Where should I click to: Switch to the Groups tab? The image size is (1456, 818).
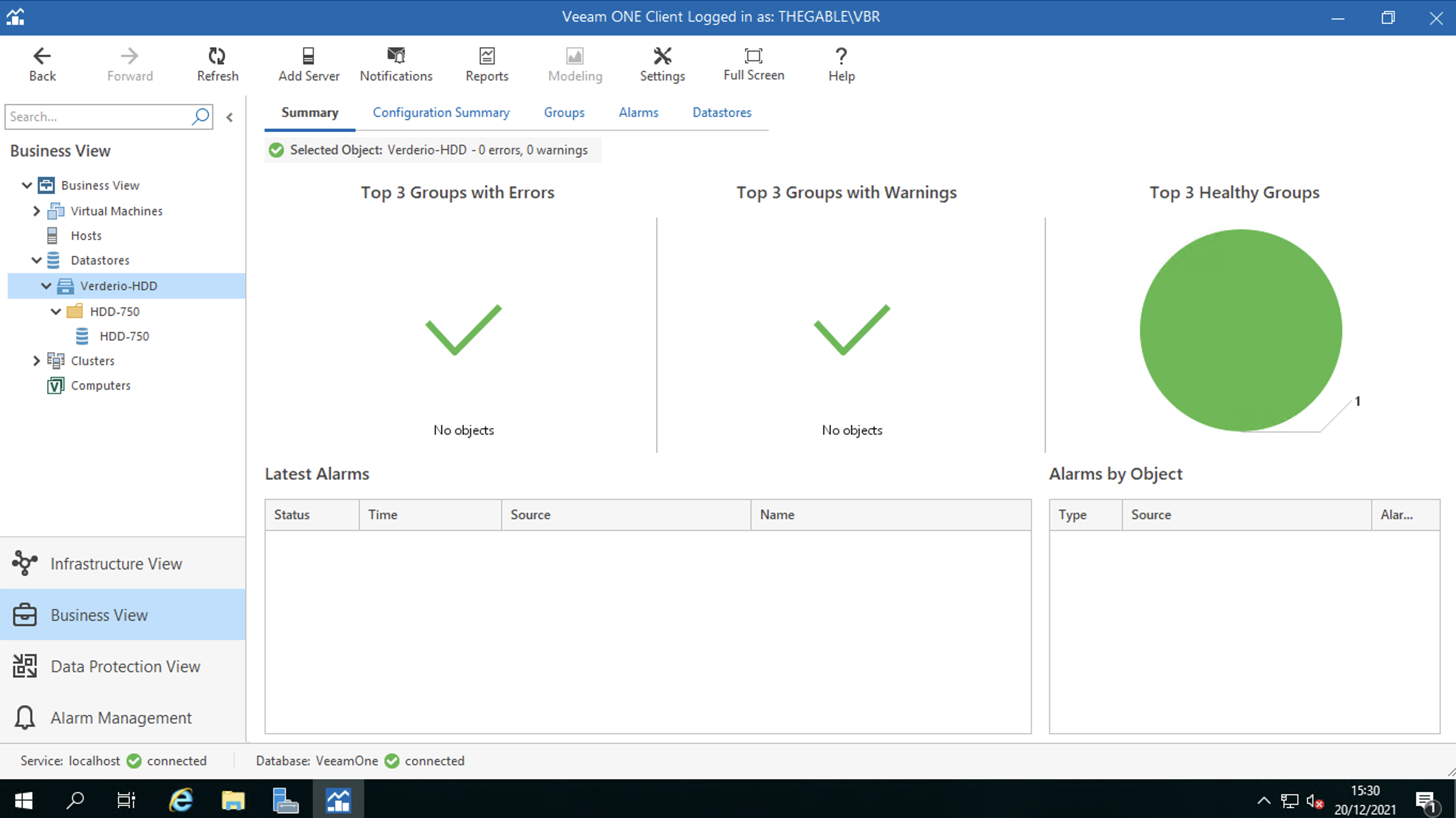[x=564, y=112]
